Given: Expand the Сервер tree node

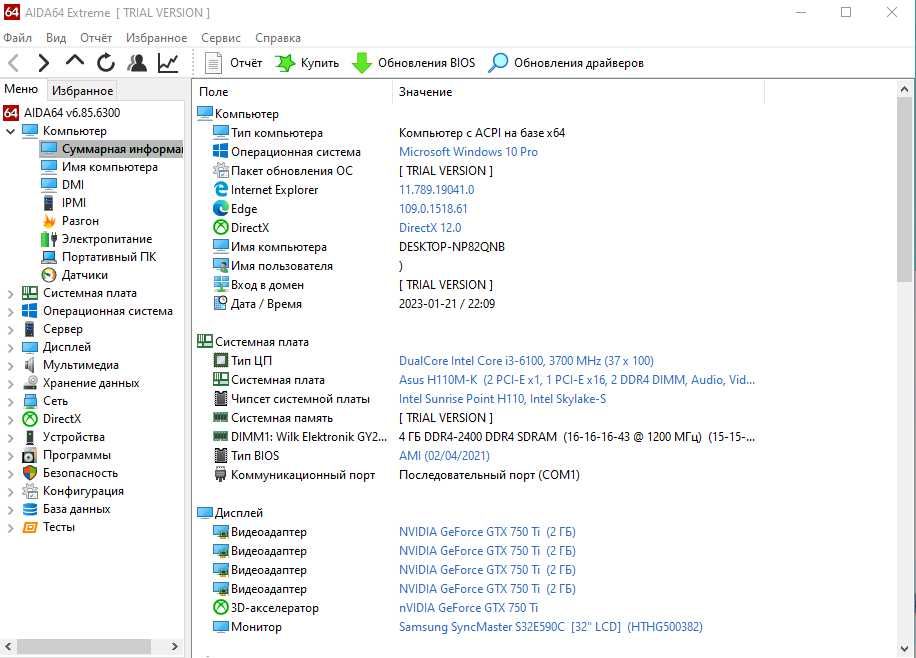Looking at the screenshot, I should tap(10, 330).
